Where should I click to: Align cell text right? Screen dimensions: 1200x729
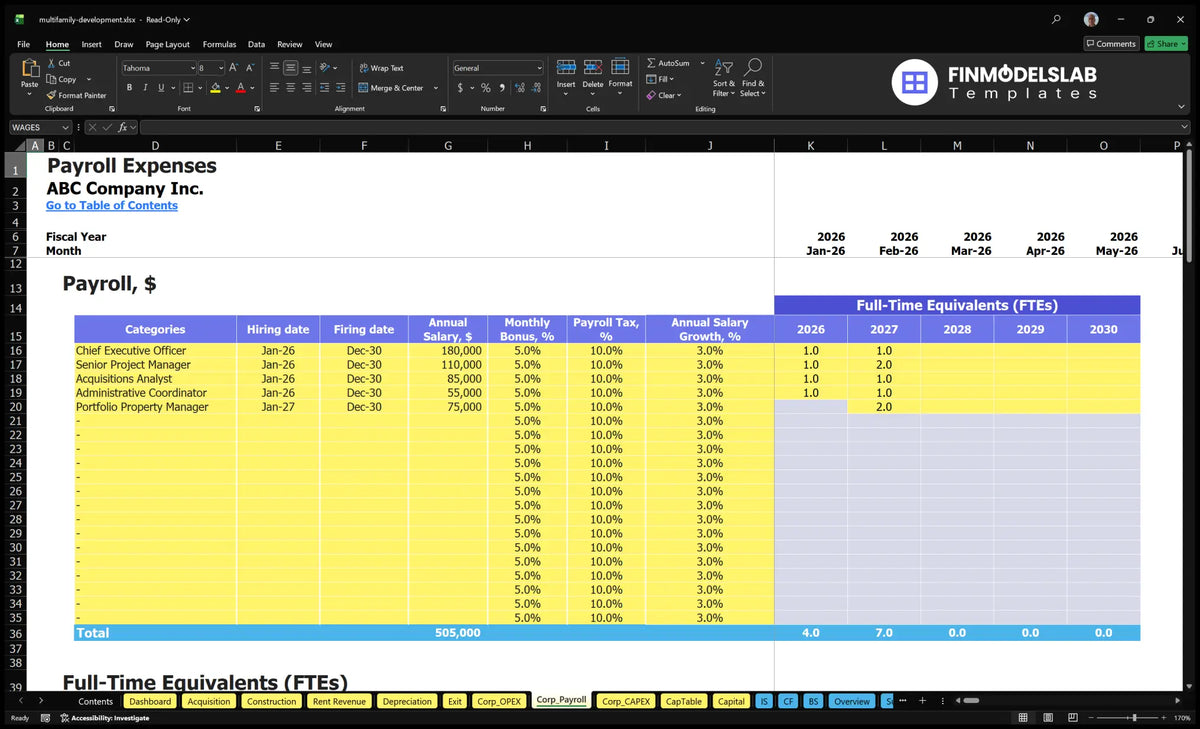tap(306, 88)
